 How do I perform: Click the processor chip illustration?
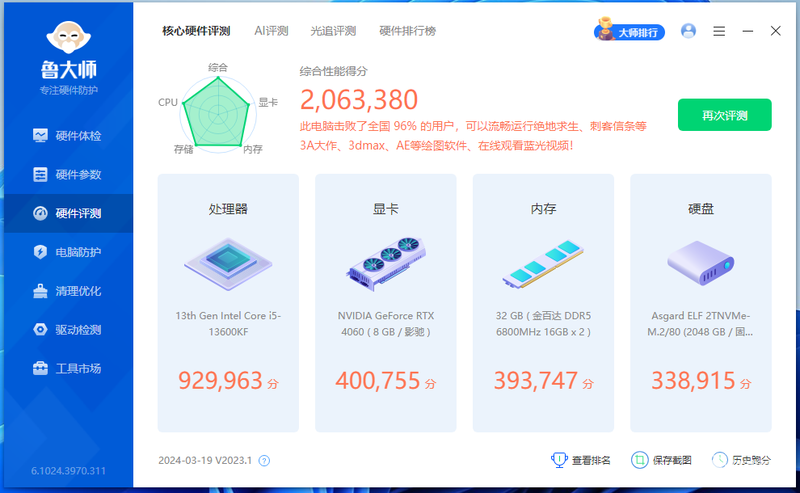point(228,264)
